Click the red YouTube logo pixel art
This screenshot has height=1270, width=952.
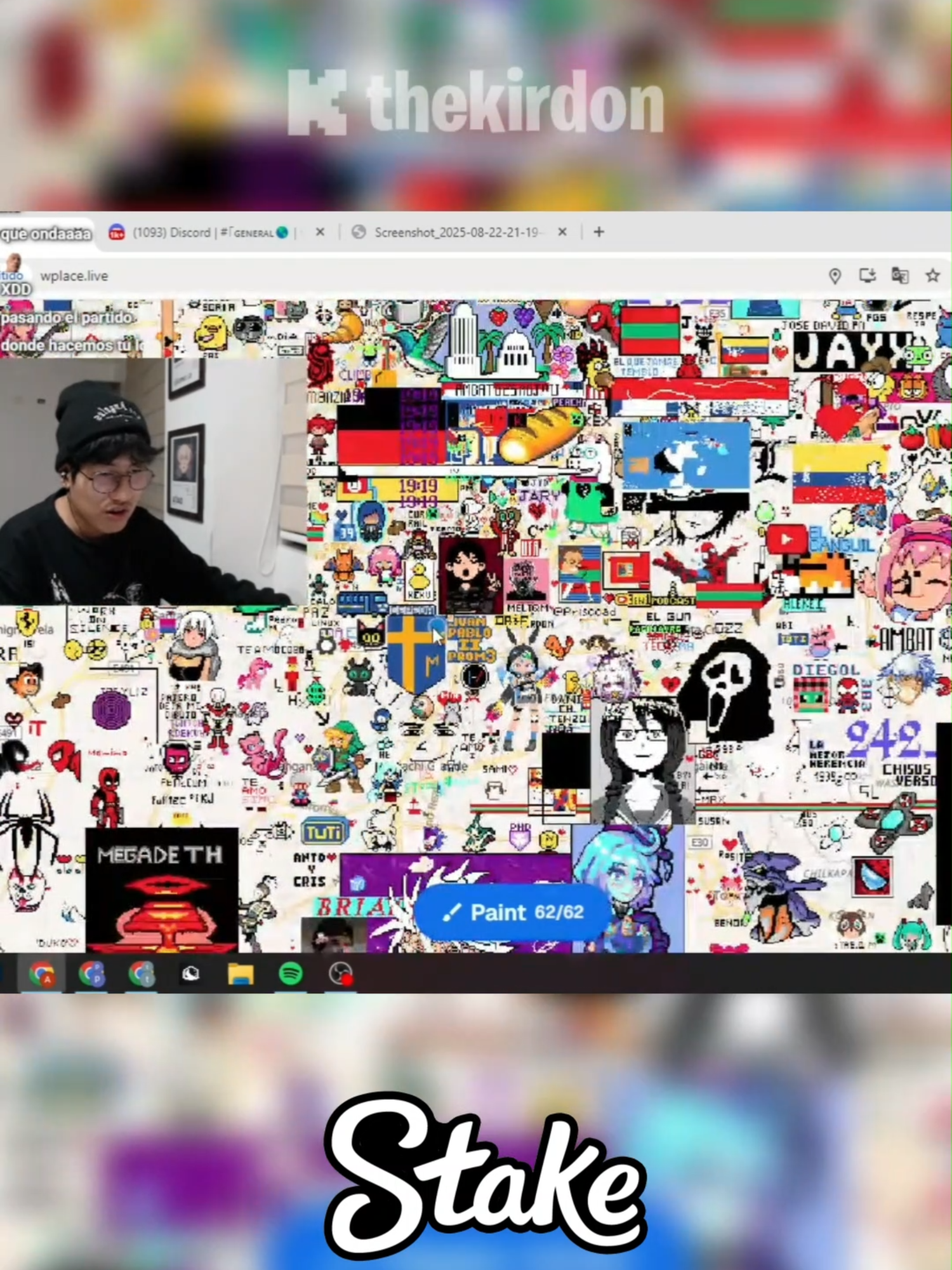[x=786, y=540]
